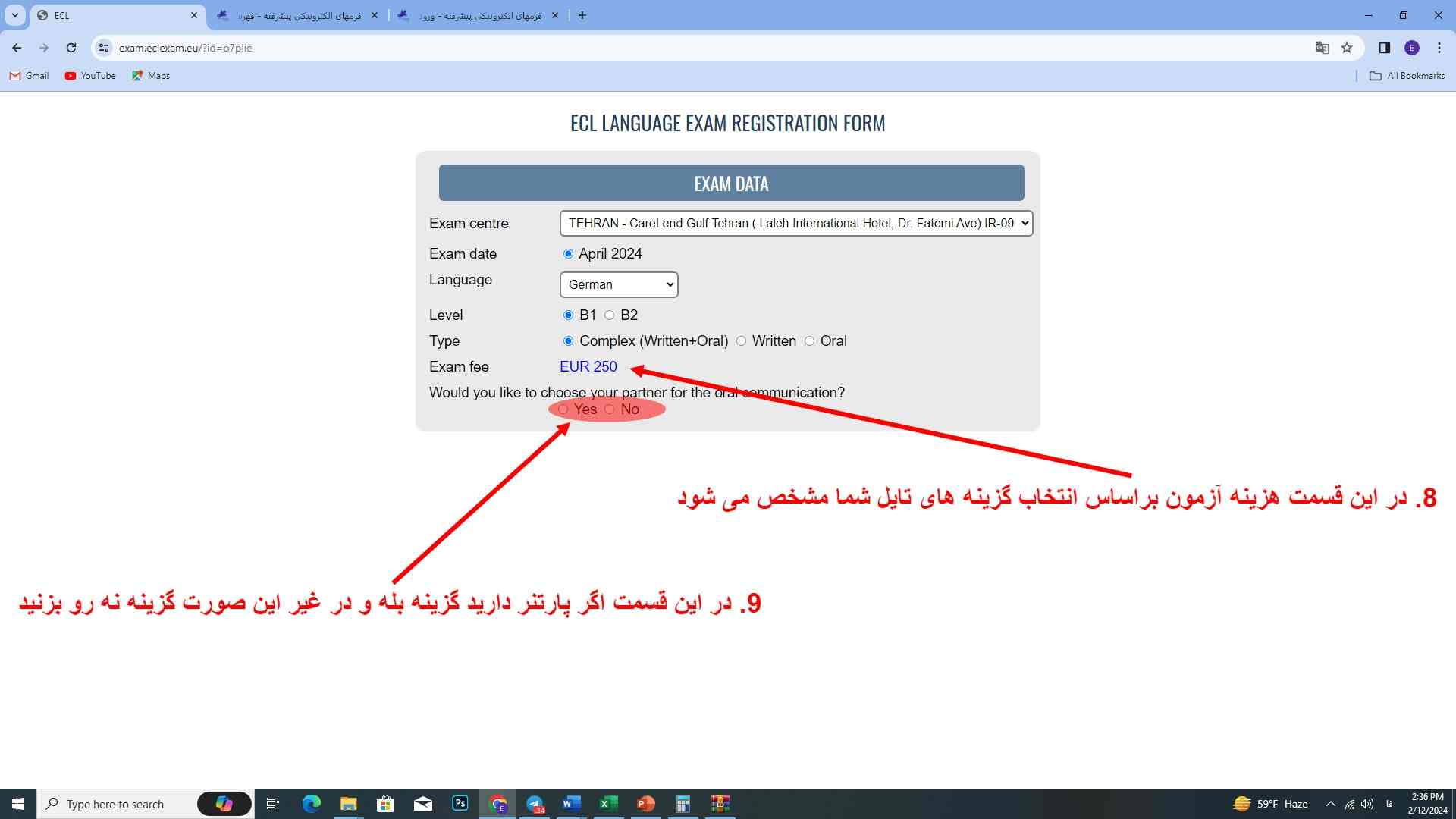Select the April 2024 exam date
This screenshot has width=1456, height=819.
(568, 253)
